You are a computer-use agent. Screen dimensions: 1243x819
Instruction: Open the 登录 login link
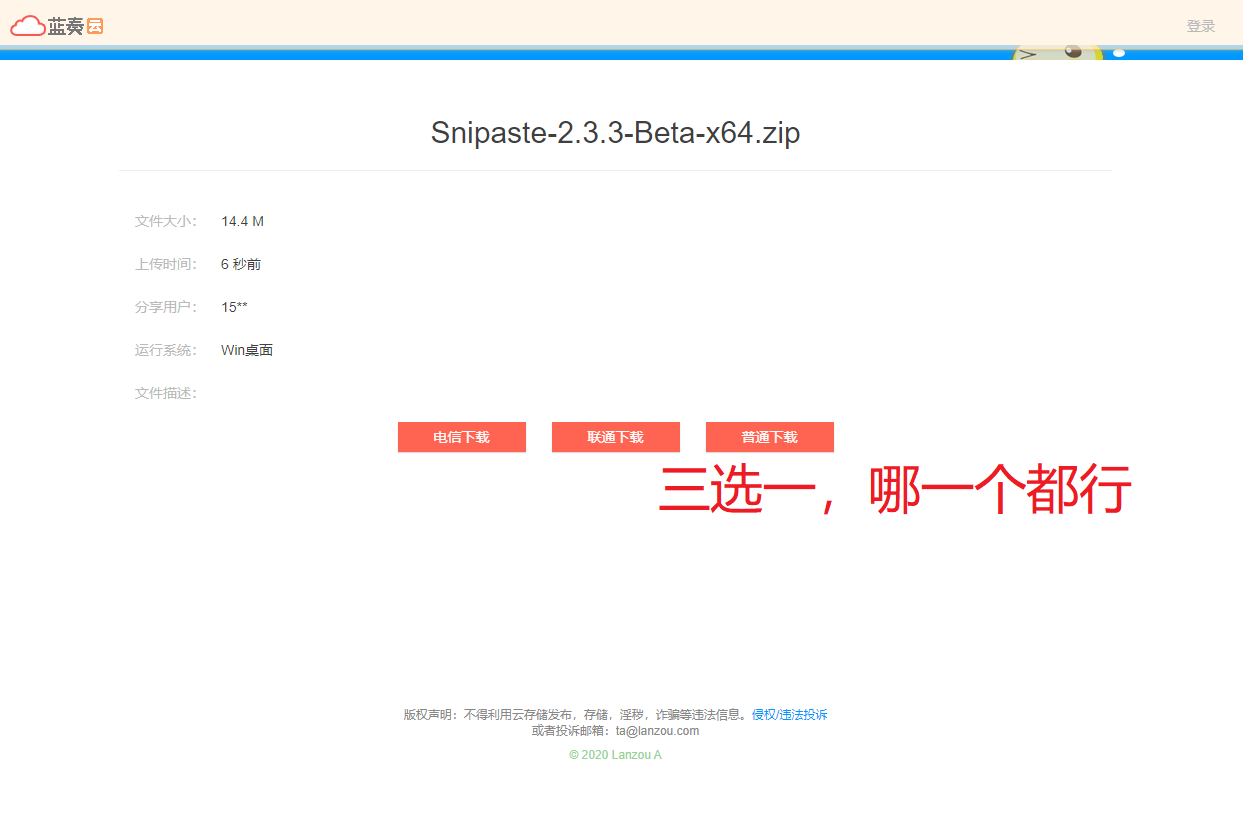coord(1200,26)
